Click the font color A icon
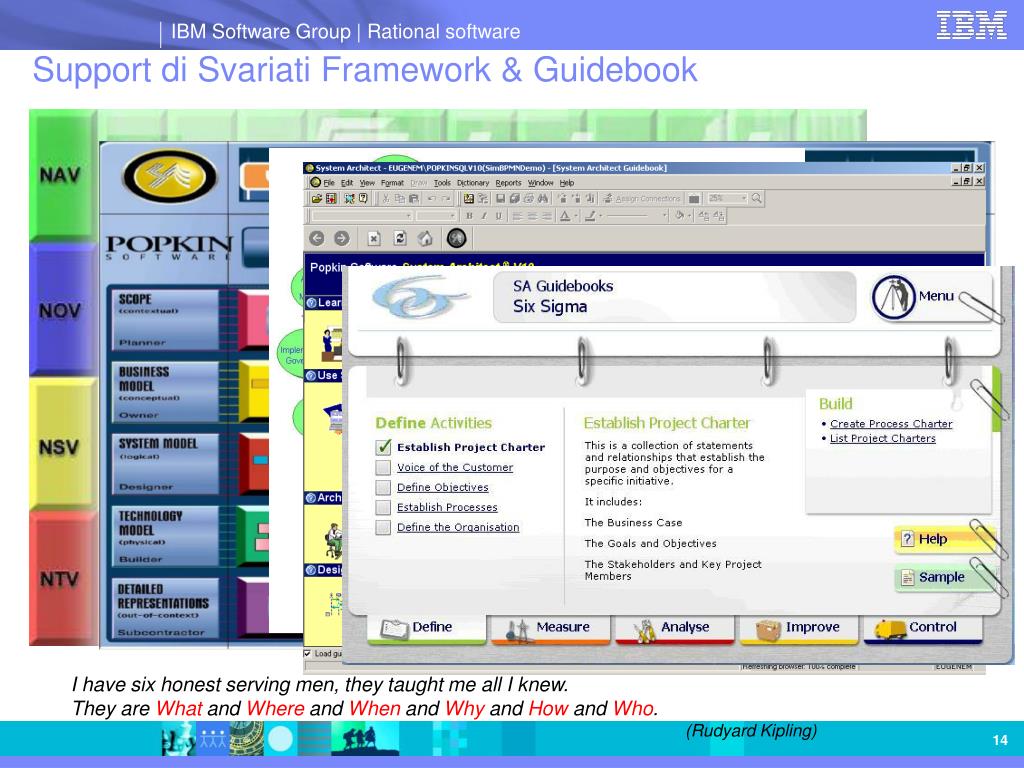Viewport: 1024px width, 768px height. pos(565,216)
